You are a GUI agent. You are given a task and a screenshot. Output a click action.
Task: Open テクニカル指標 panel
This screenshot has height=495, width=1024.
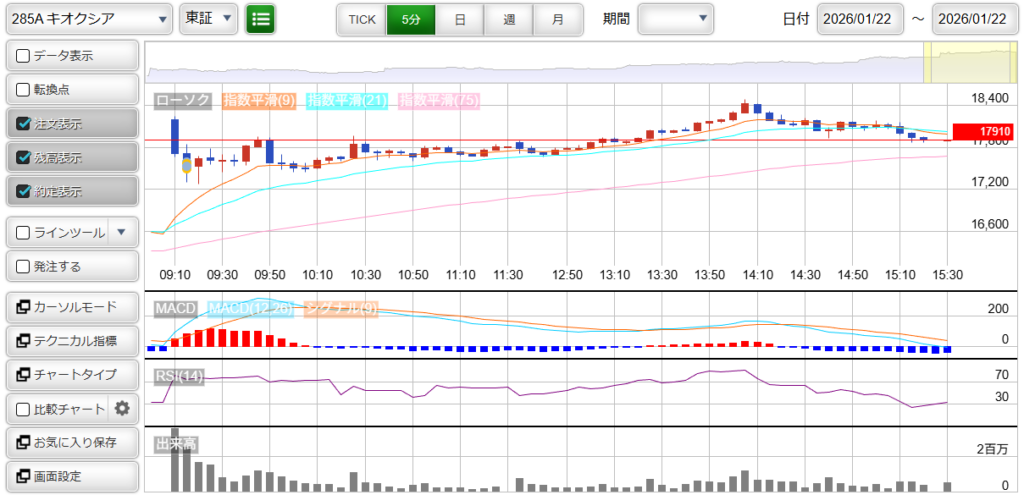71,341
